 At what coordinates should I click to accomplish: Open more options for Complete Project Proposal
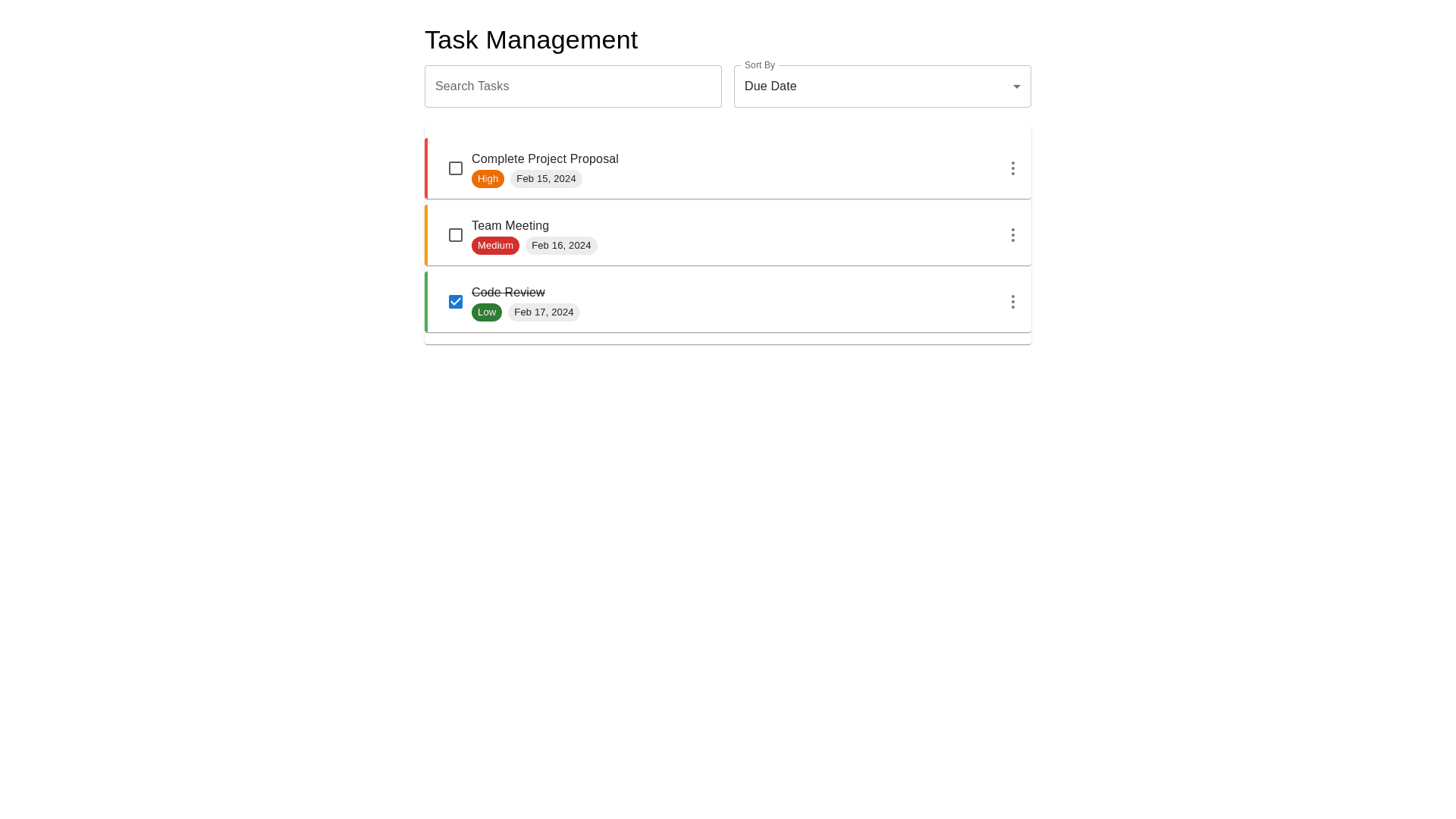(1012, 168)
